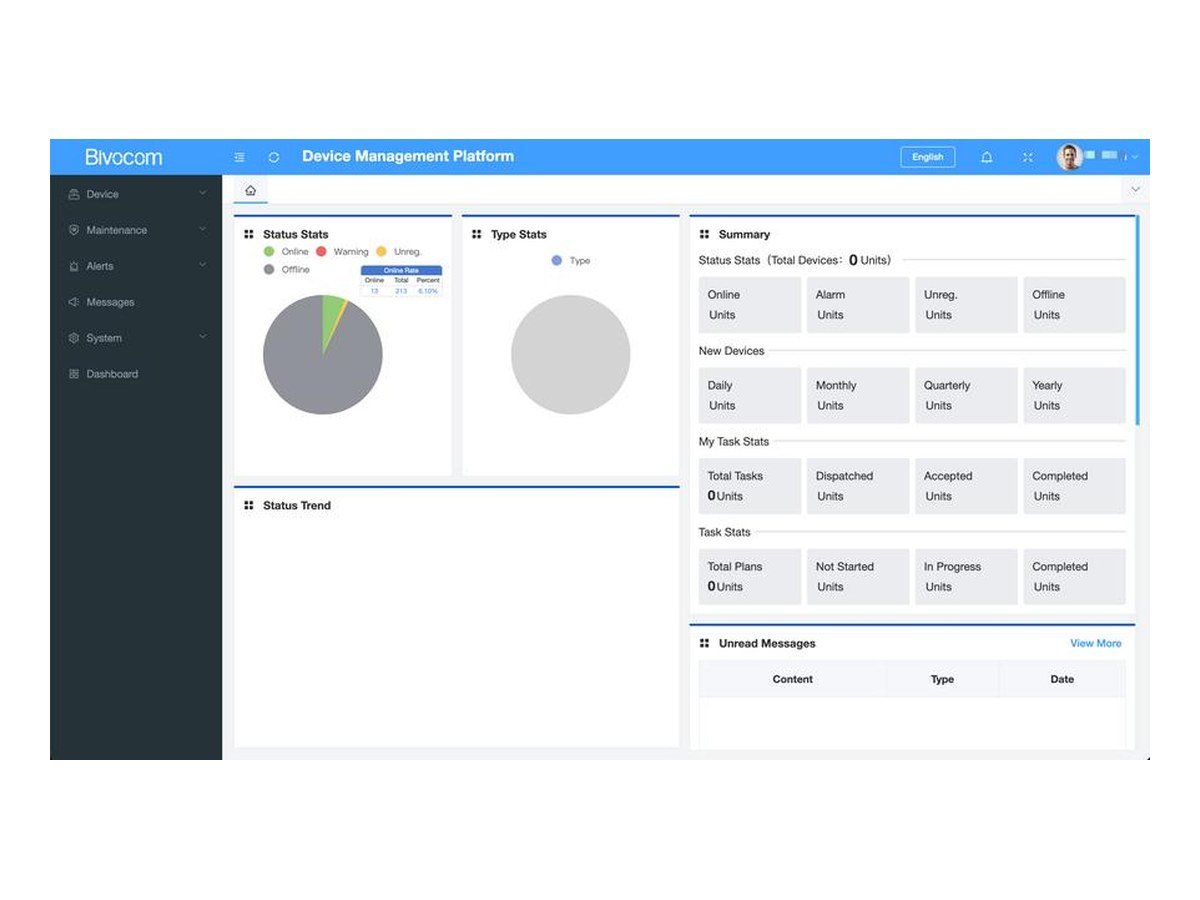Click the Dashboard grid icon
The width and height of the screenshot is (1200, 900).
73,374
